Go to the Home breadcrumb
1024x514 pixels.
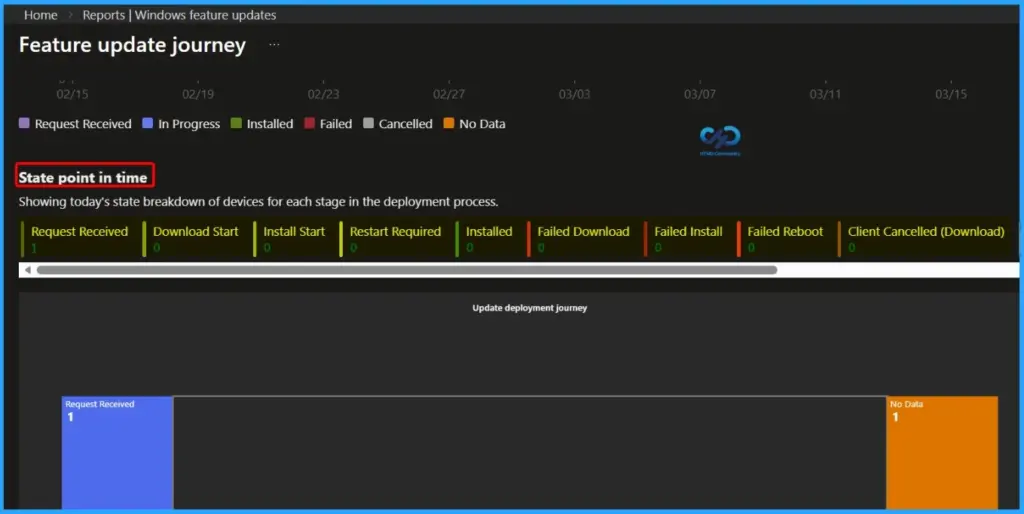click(40, 15)
